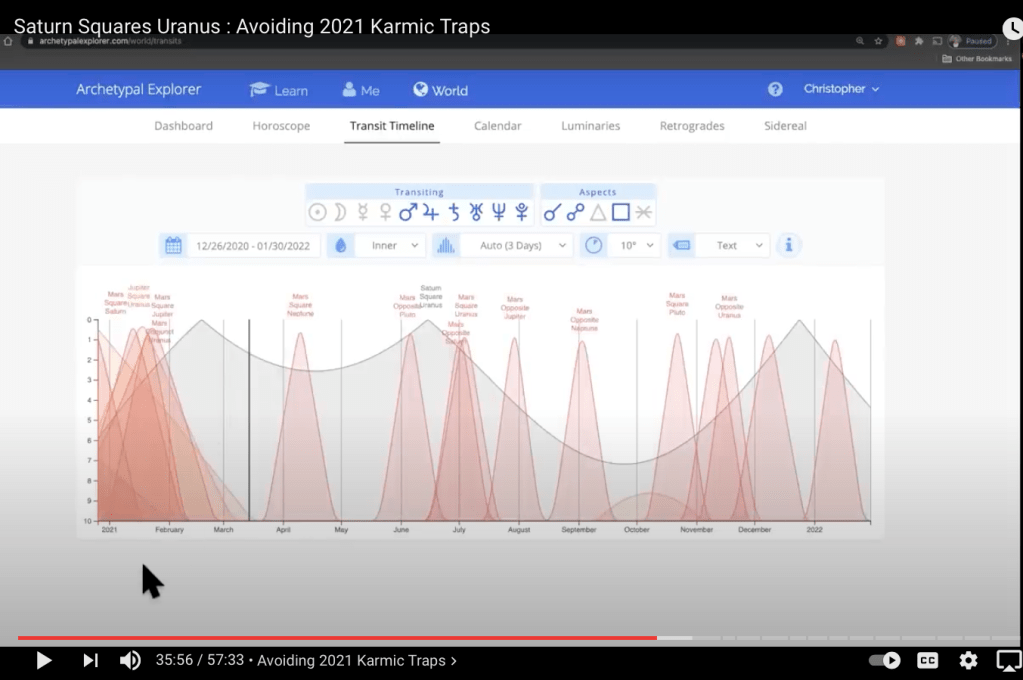Select the Saturn transiting glyph
The height and width of the screenshot is (680, 1023).
tap(454, 212)
